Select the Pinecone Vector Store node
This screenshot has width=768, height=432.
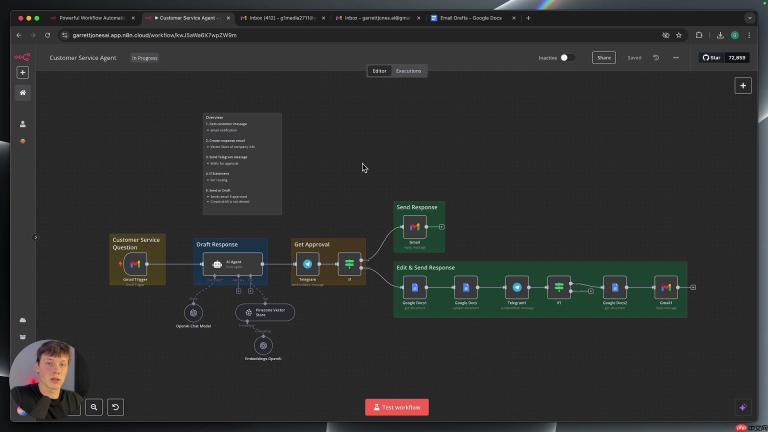[265, 312]
